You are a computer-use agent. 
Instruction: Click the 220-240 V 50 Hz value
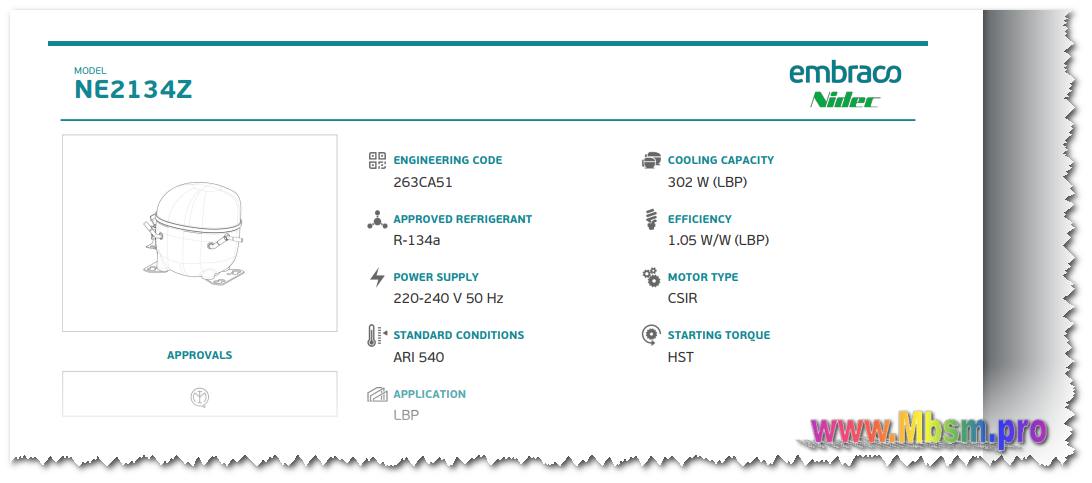coord(448,298)
